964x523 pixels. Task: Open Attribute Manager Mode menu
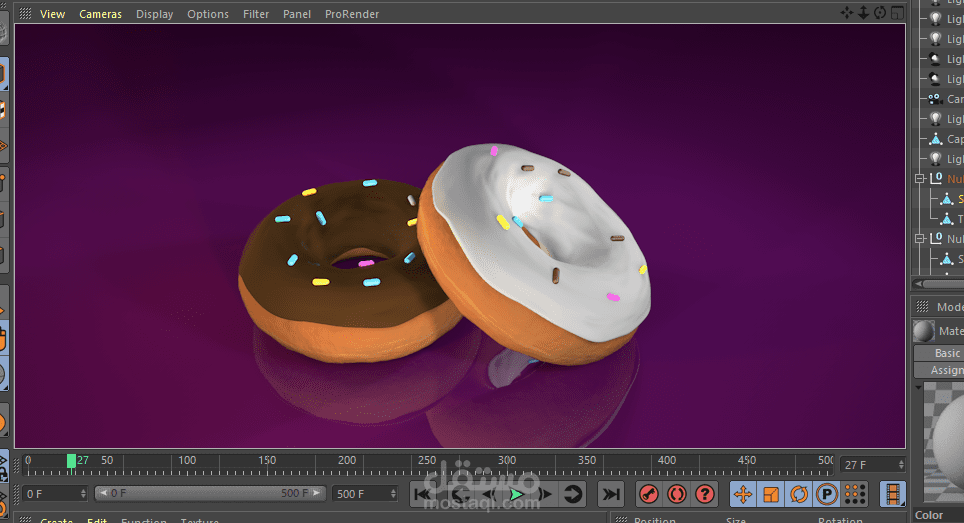(x=949, y=307)
